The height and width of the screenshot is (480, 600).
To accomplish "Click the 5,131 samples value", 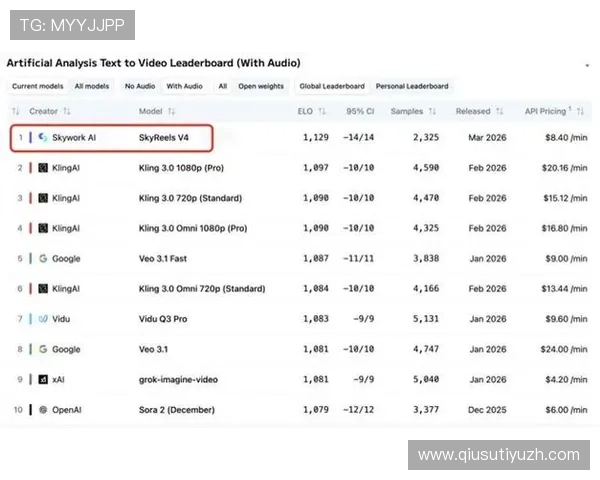I will [426, 319].
